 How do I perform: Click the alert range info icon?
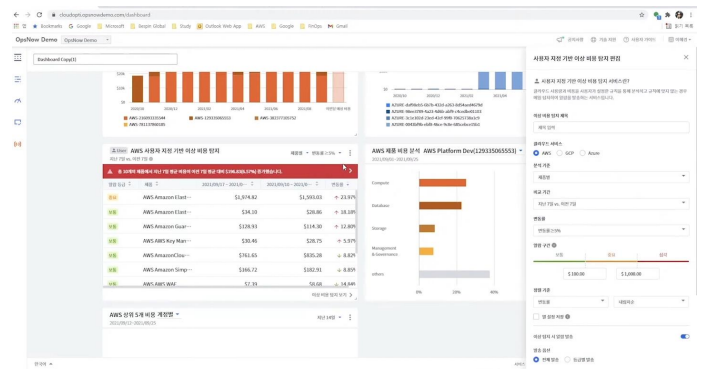click(554, 245)
